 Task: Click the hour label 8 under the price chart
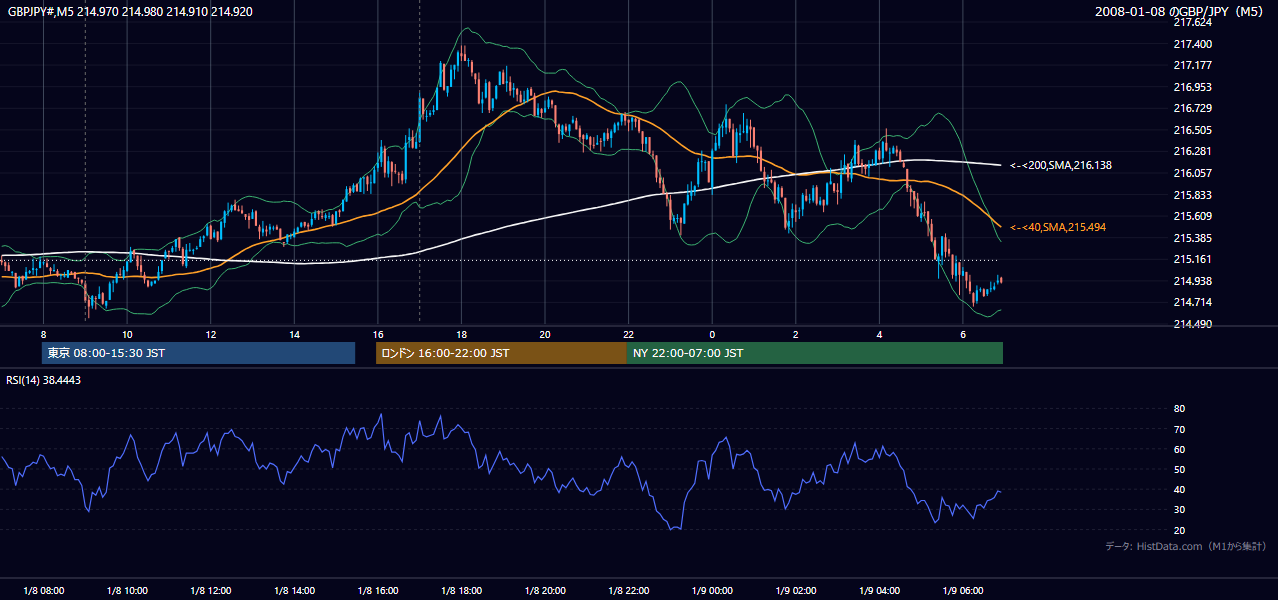[x=43, y=334]
